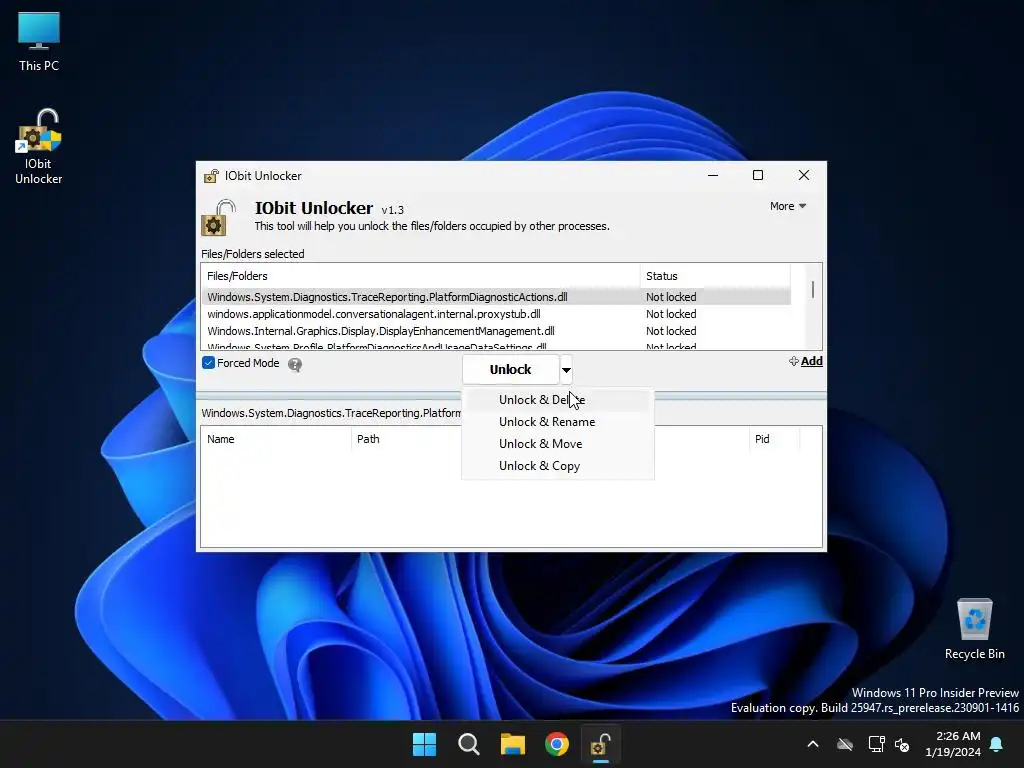Open Windows Start menu
This screenshot has height=768, width=1024.
[x=424, y=744]
